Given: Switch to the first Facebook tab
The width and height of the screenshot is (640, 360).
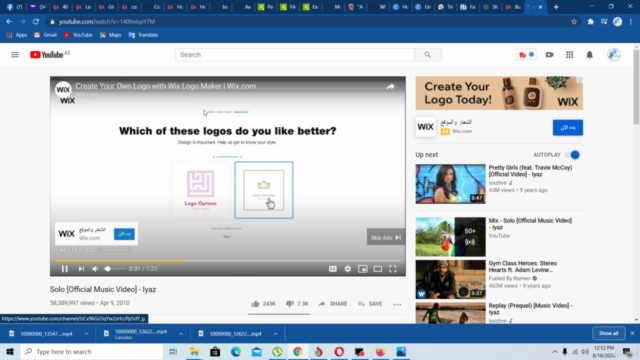Looking at the screenshot, I should [14, 7].
